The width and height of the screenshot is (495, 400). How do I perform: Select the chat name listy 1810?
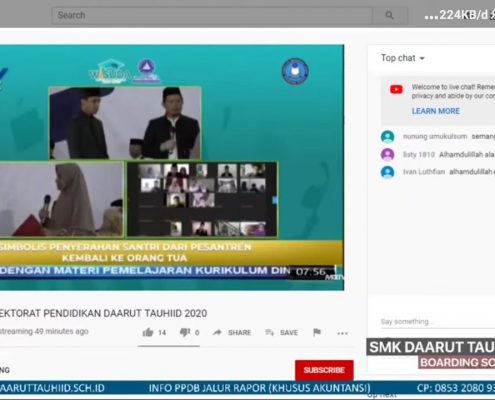tap(419, 154)
